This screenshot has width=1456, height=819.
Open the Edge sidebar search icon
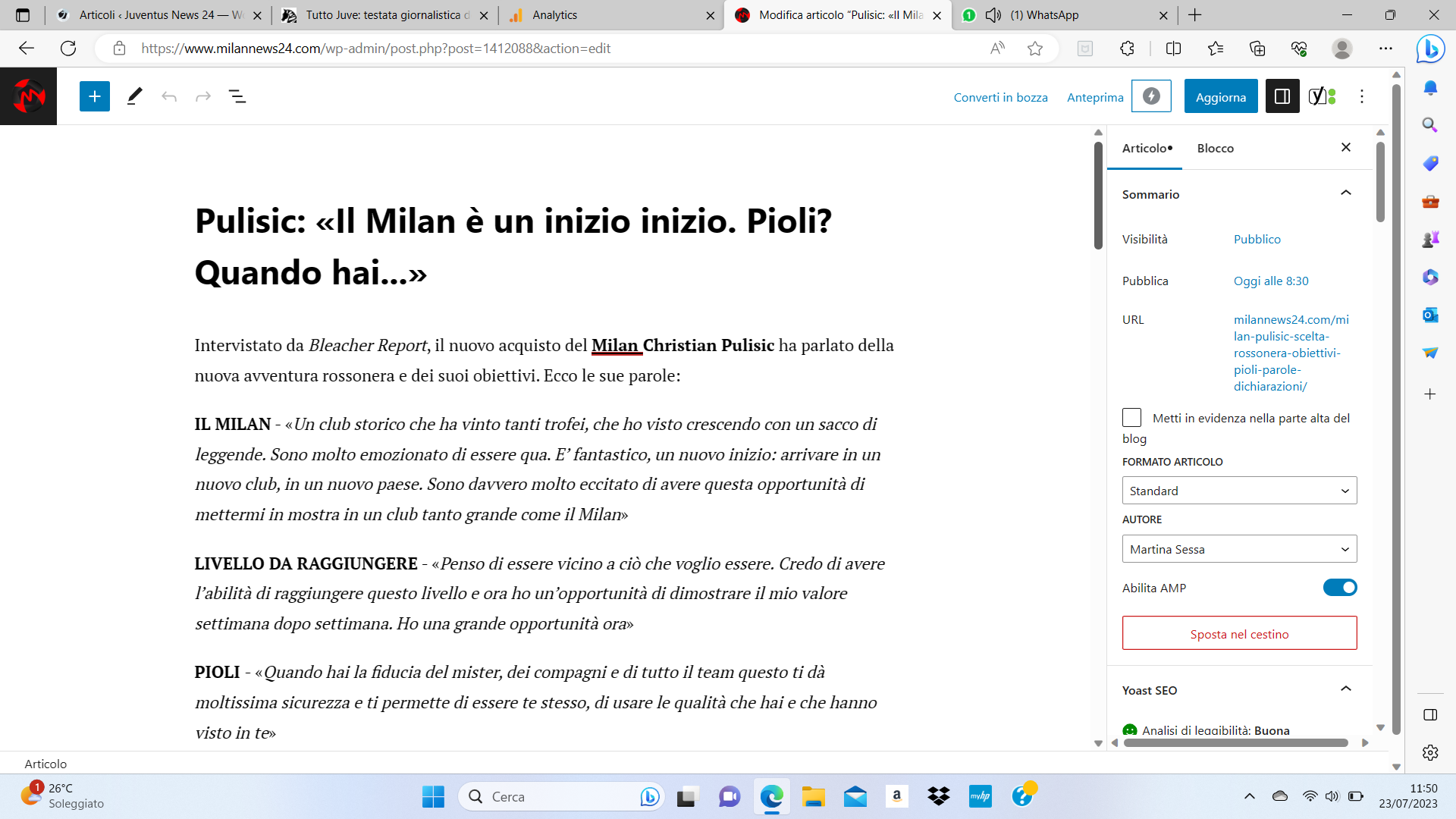(x=1430, y=125)
